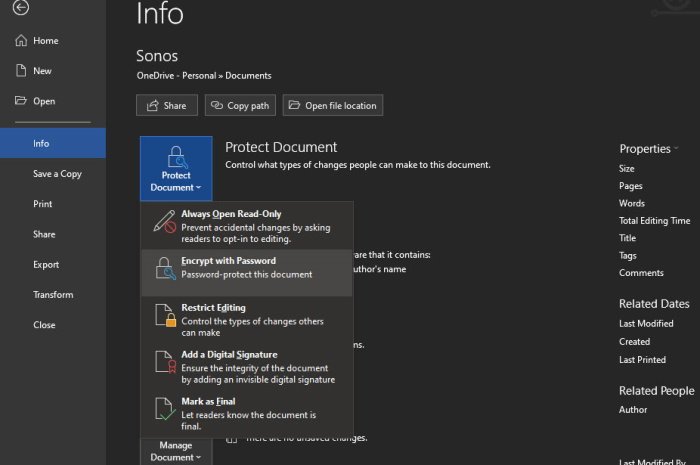The height and width of the screenshot is (465, 700).
Task: Go back using the circular arrow icon
Action: click(21, 7)
